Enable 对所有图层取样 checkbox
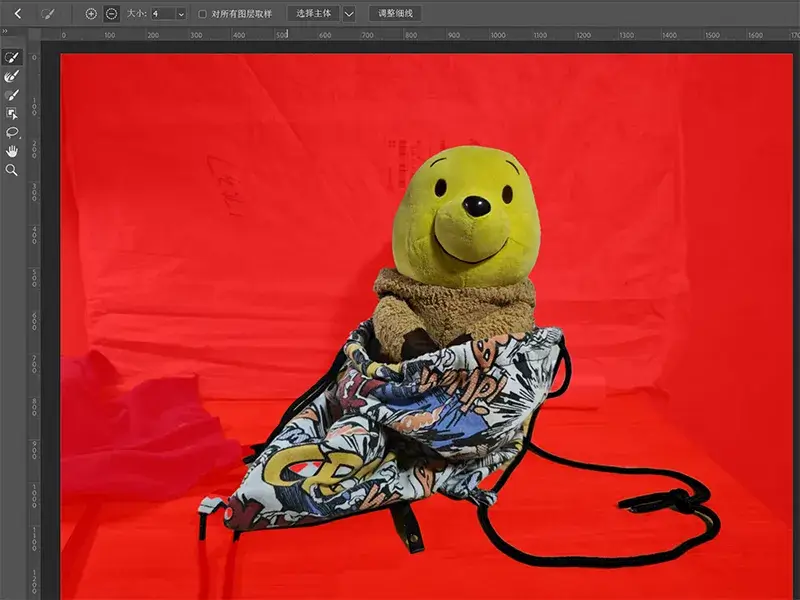 [x=202, y=14]
